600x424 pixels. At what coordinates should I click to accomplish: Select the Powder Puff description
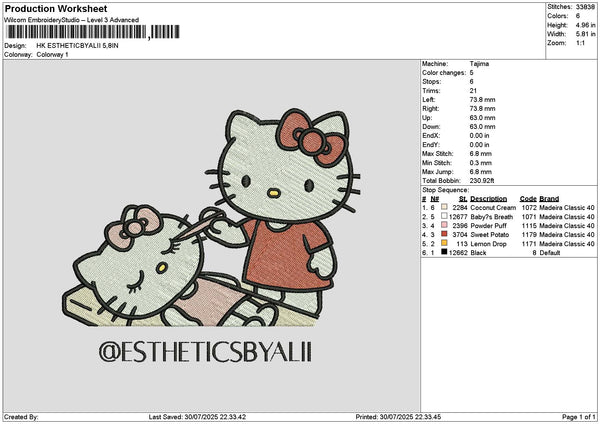click(x=488, y=225)
